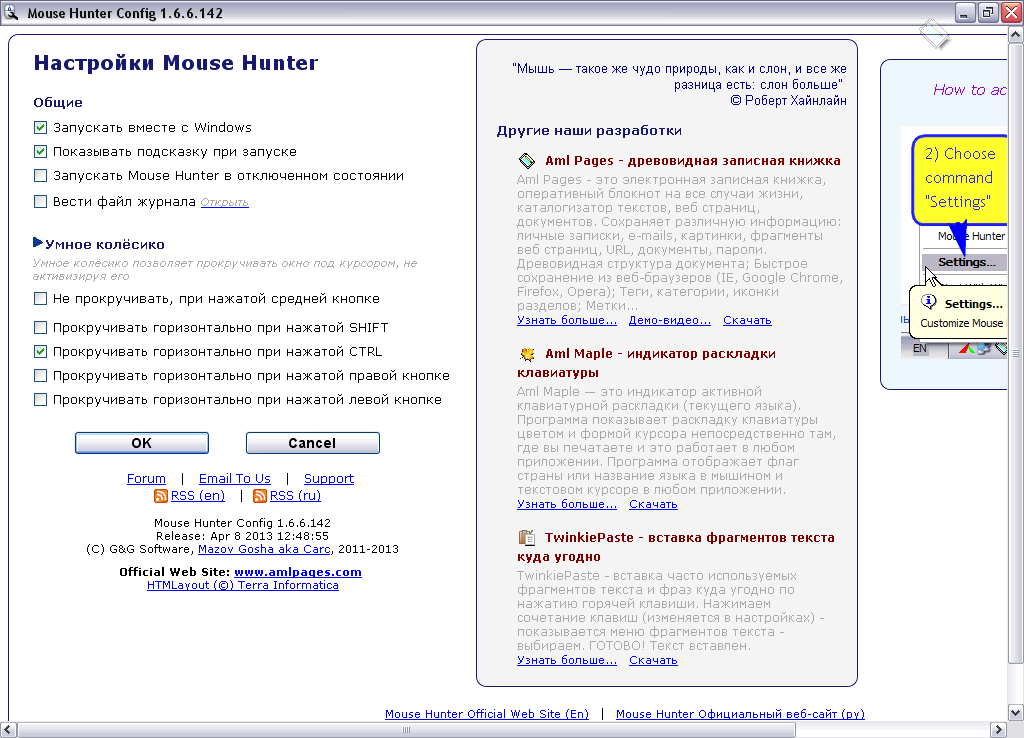Disable horizontal scrolling with CTRL checkbox
This screenshot has height=738, width=1024.
pyautogui.click(x=40, y=351)
